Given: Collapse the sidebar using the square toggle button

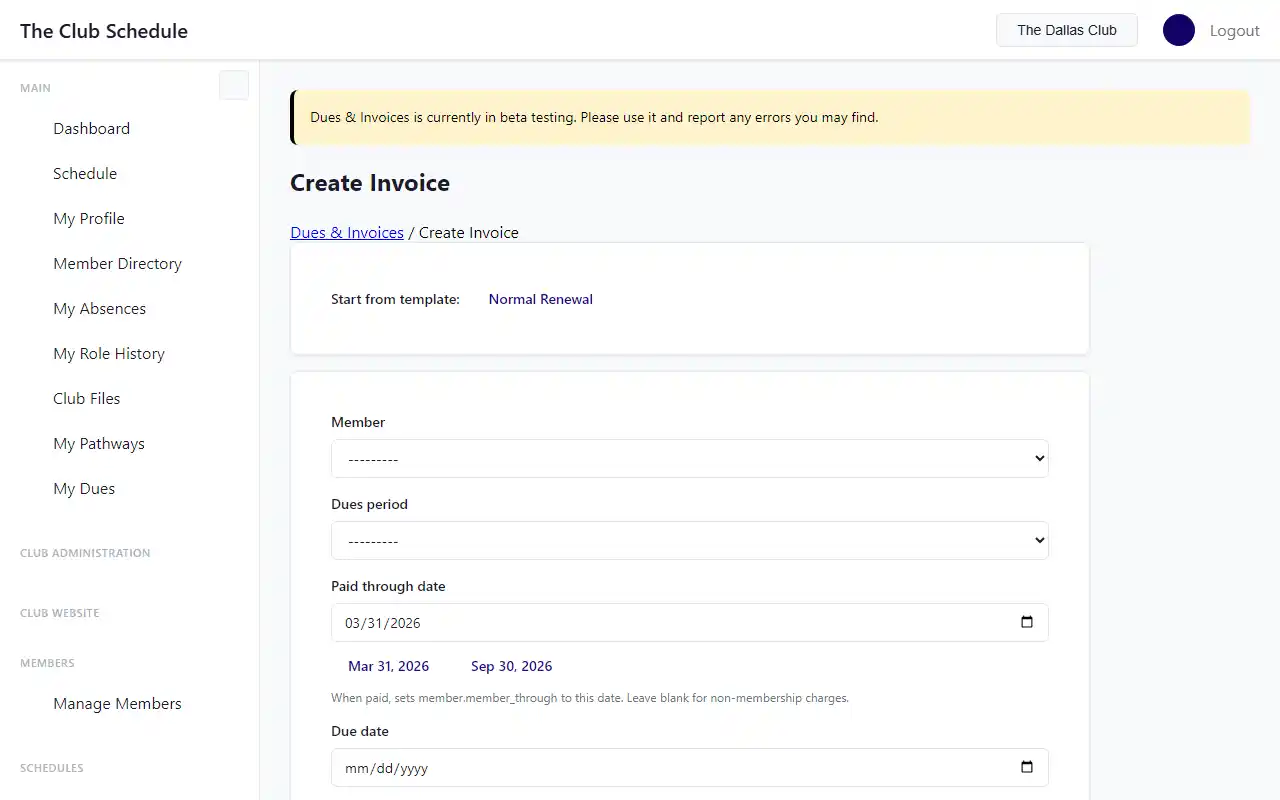Looking at the screenshot, I should point(234,86).
